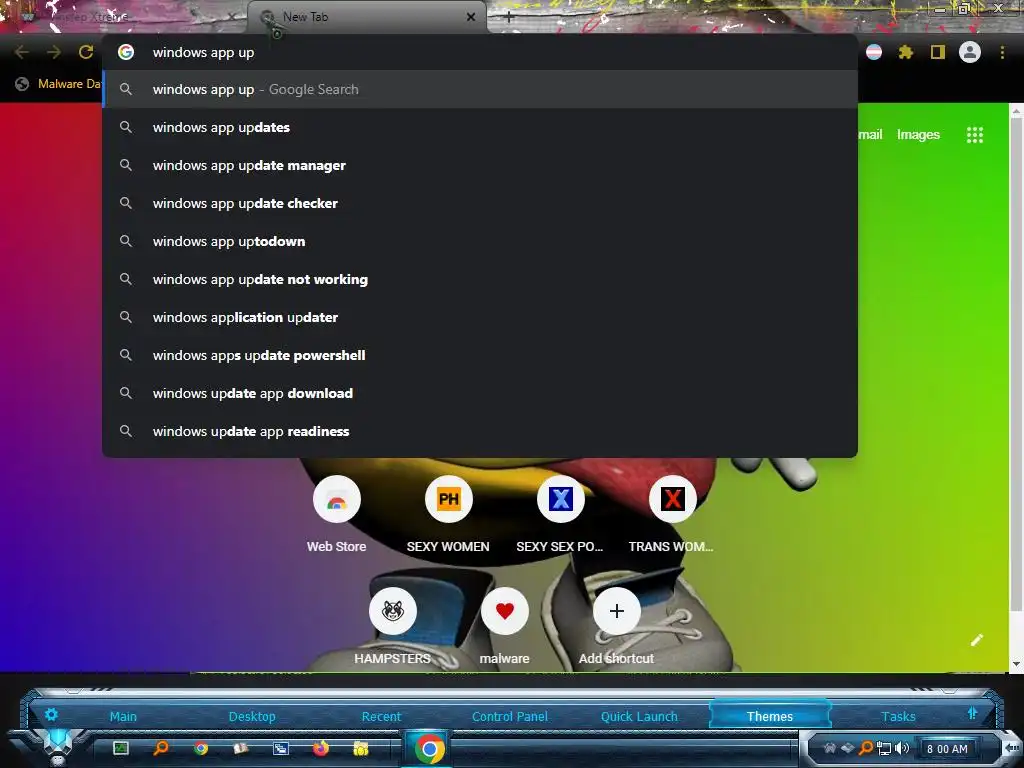Image resolution: width=1024 pixels, height=768 pixels.
Task: Open the Chrome profile avatar
Action: pos(970,52)
